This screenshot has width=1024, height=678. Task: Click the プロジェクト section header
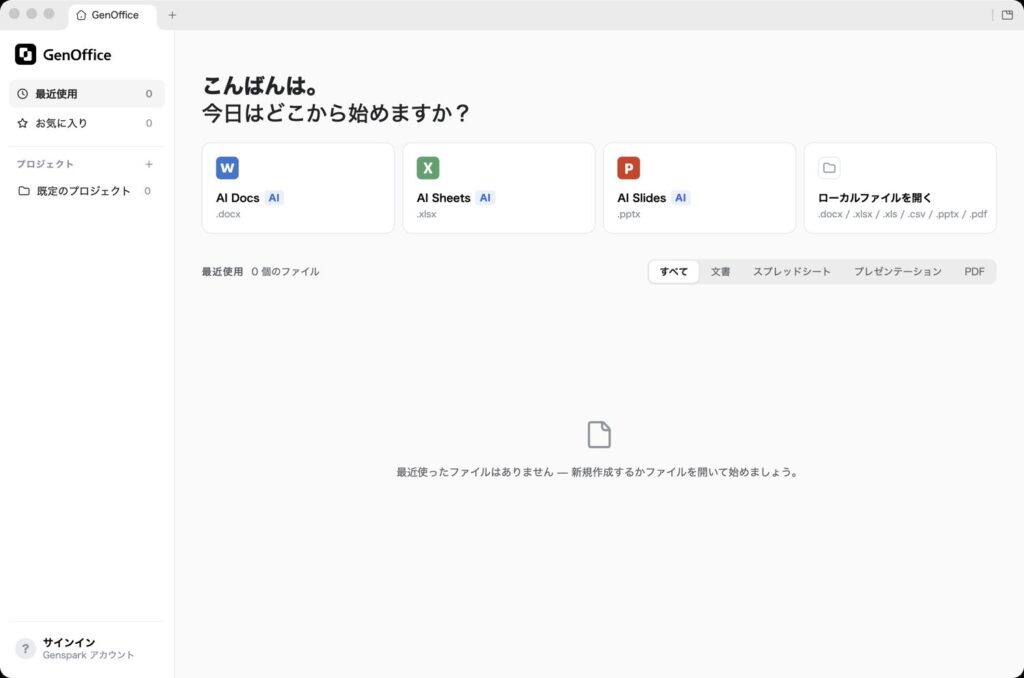click(x=45, y=164)
